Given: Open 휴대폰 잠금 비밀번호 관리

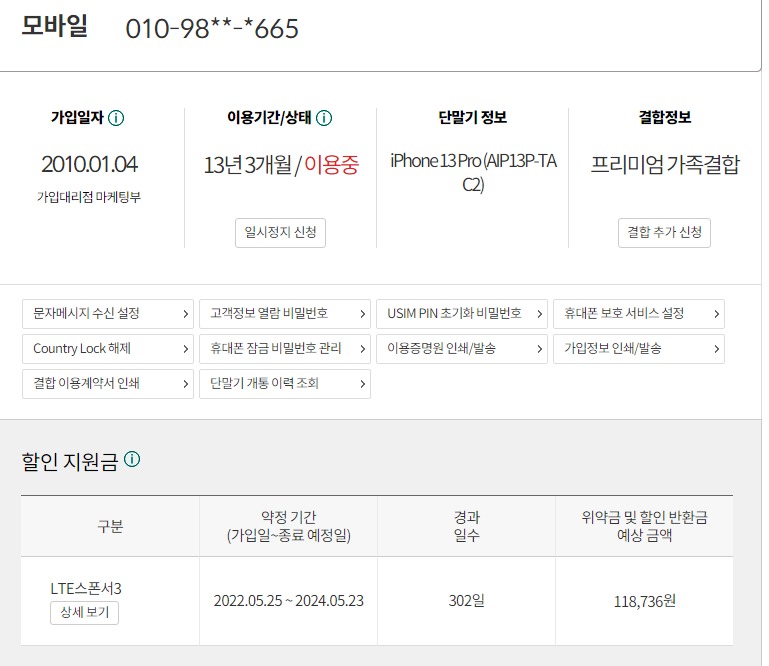Looking at the screenshot, I should pyautogui.click(x=285, y=349).
